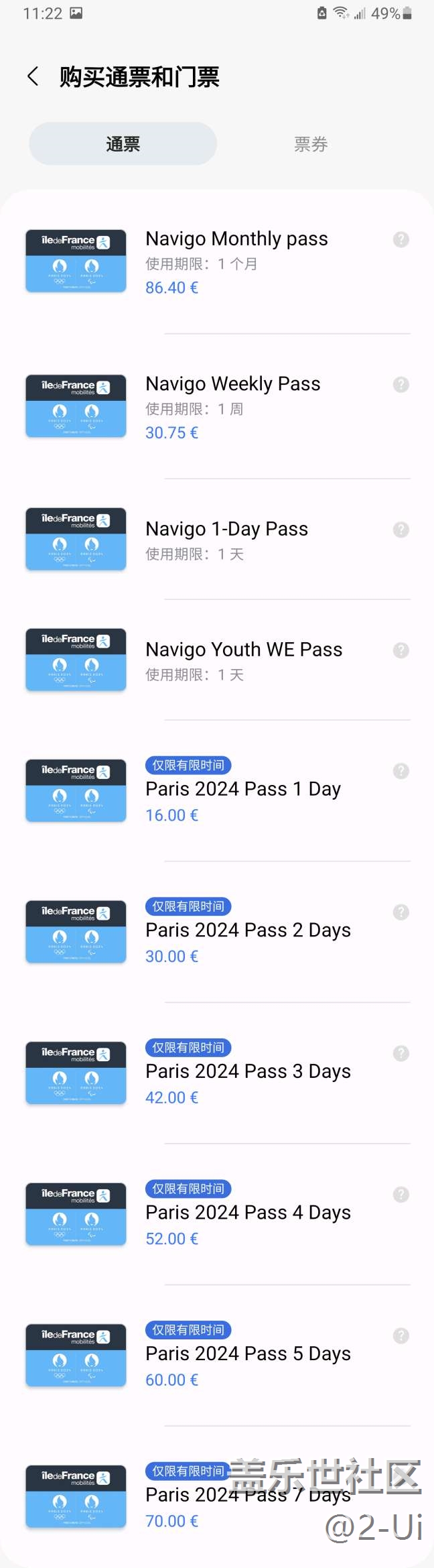Tap help icon for Paris 2024 Pass 3 Days
Image resolution: width=434 pixels, height=1568 pixels.
[401, 1053]
